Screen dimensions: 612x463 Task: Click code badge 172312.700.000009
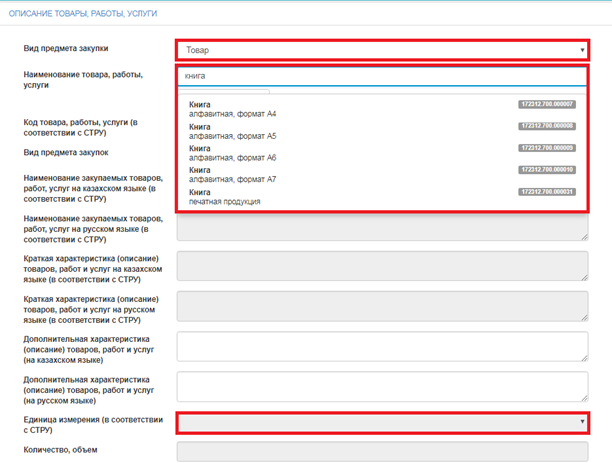pos(547,148)
